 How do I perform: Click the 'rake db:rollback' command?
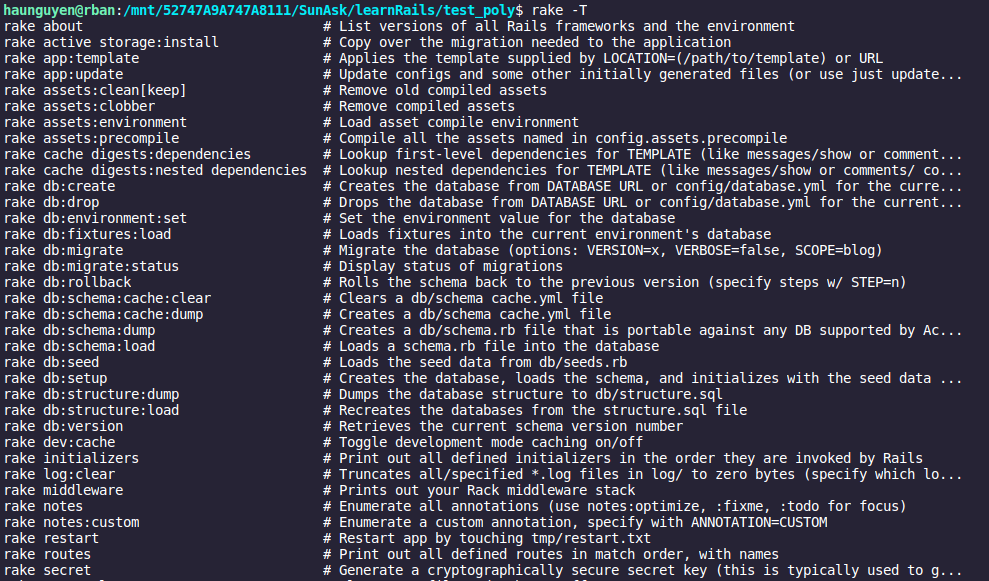pyautogui.click(x=67, y=282)
